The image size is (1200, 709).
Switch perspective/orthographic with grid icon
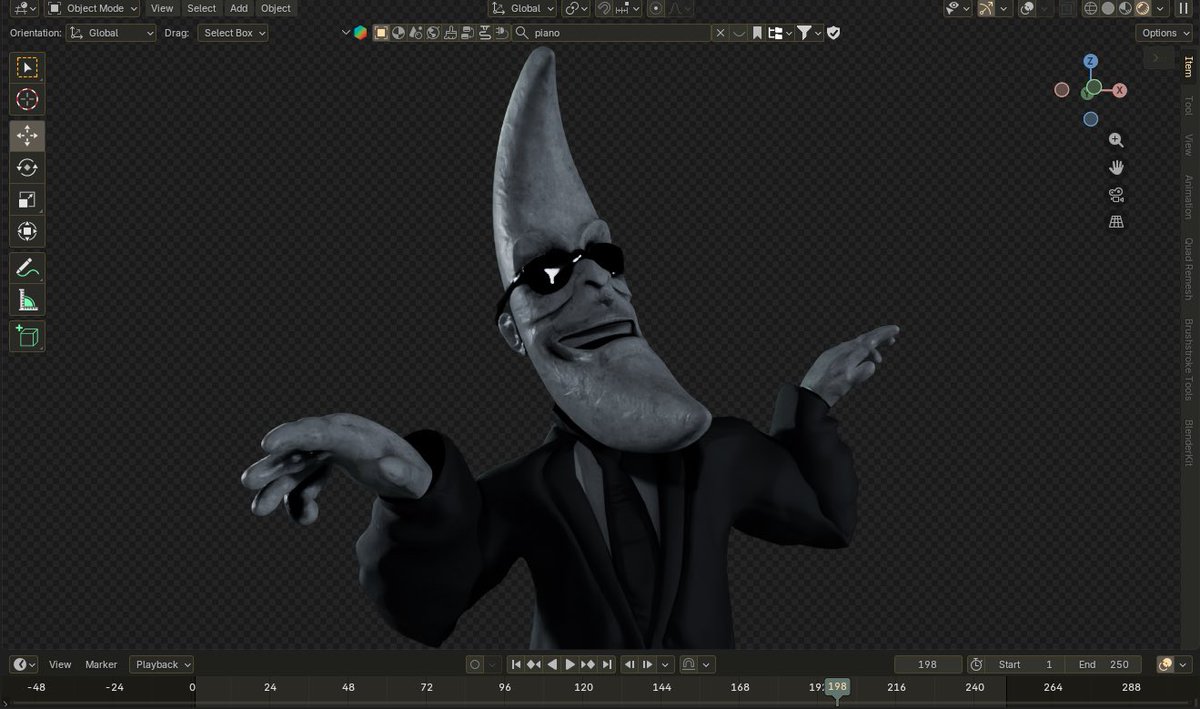[x=1116, y=222]
